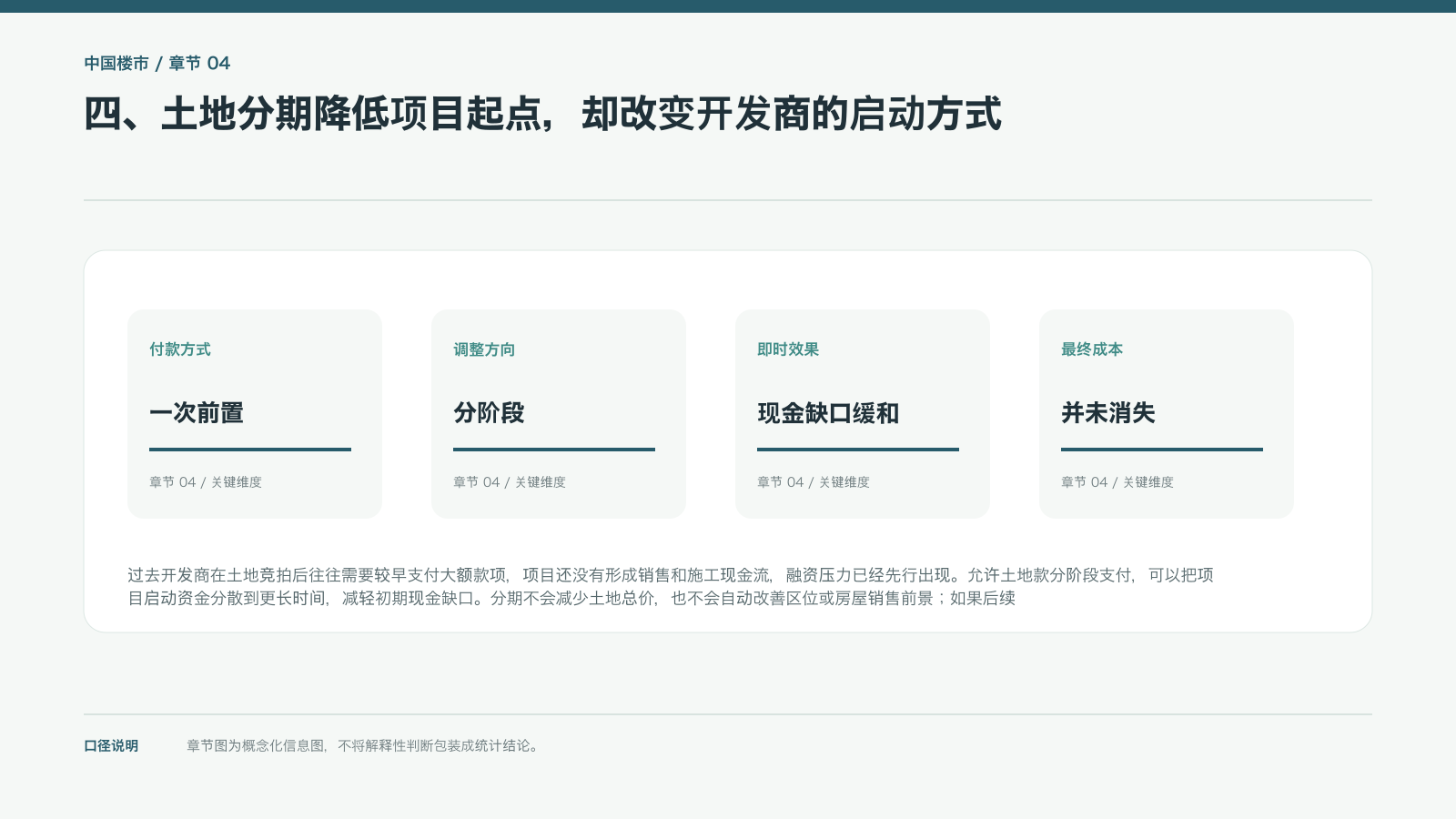Click the footer under 现金缺口缓和 card
The height and width of the screenshot is (819, 1456).
coord(814,482)
